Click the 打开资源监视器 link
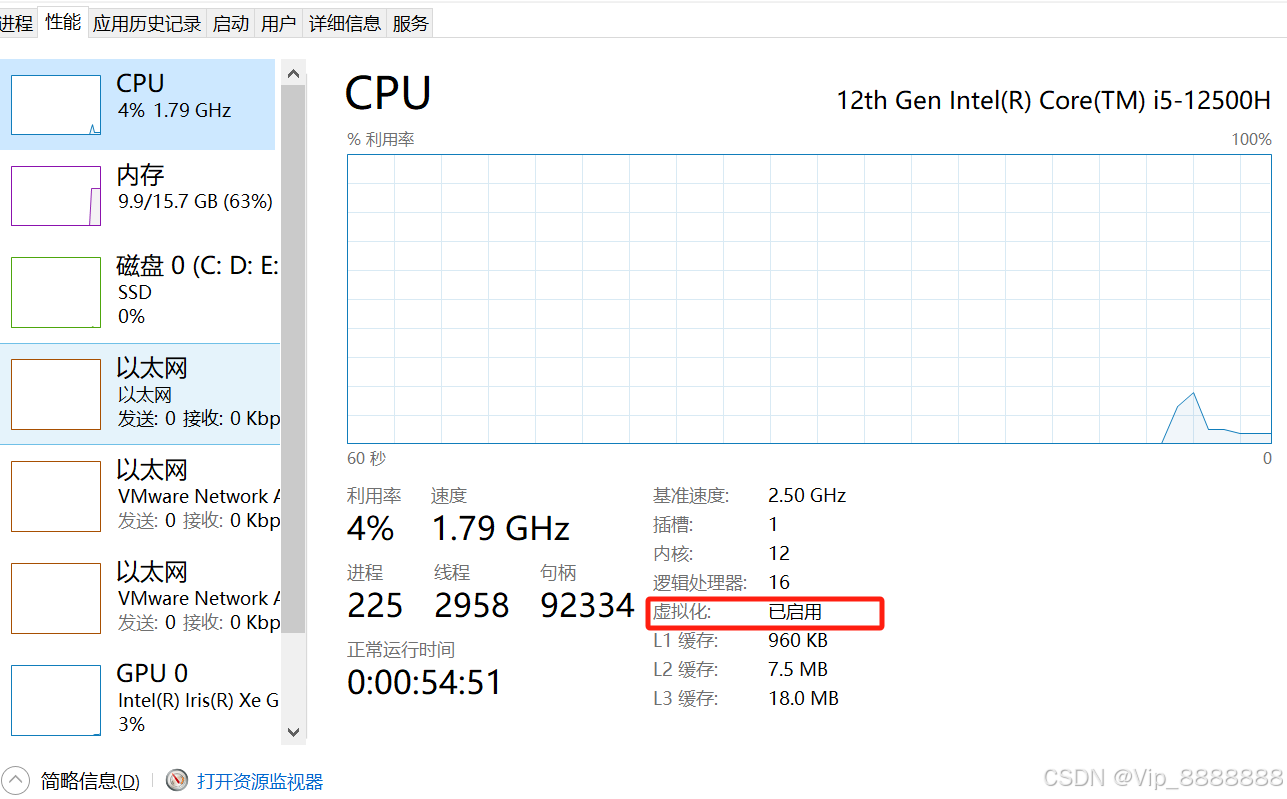The image size is (1287, 799). 260,781
